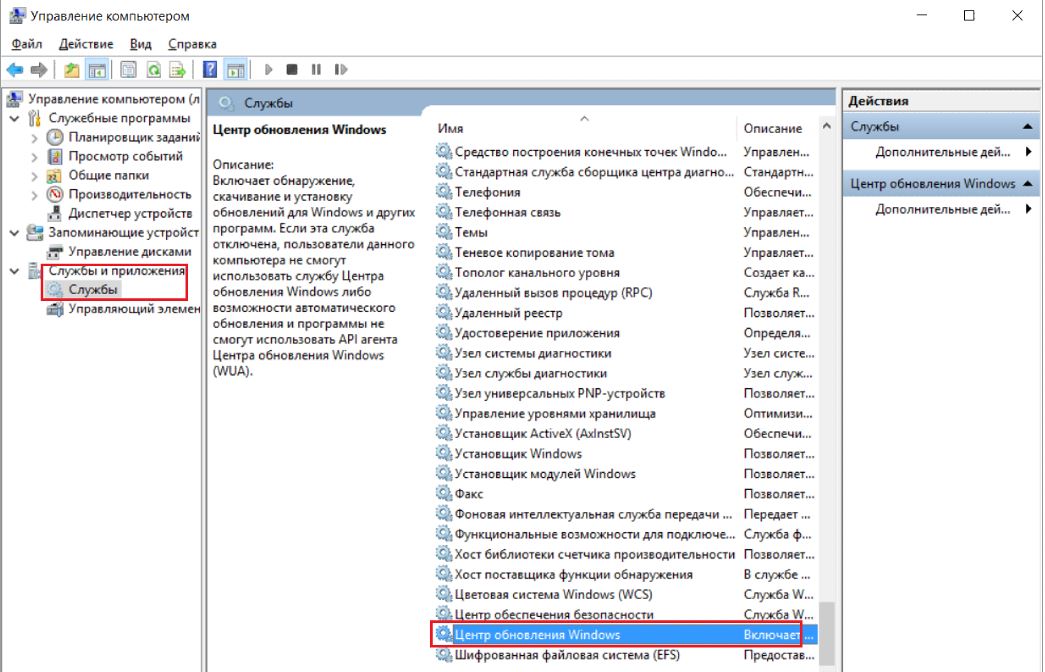Sort services by the Имя column header
This screenshot has width=1045, height=672.
coord(451,128)
